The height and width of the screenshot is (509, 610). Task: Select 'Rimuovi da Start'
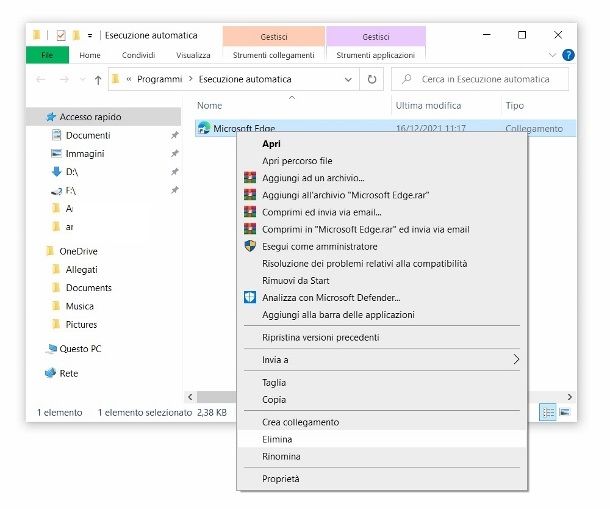[382, 280]
